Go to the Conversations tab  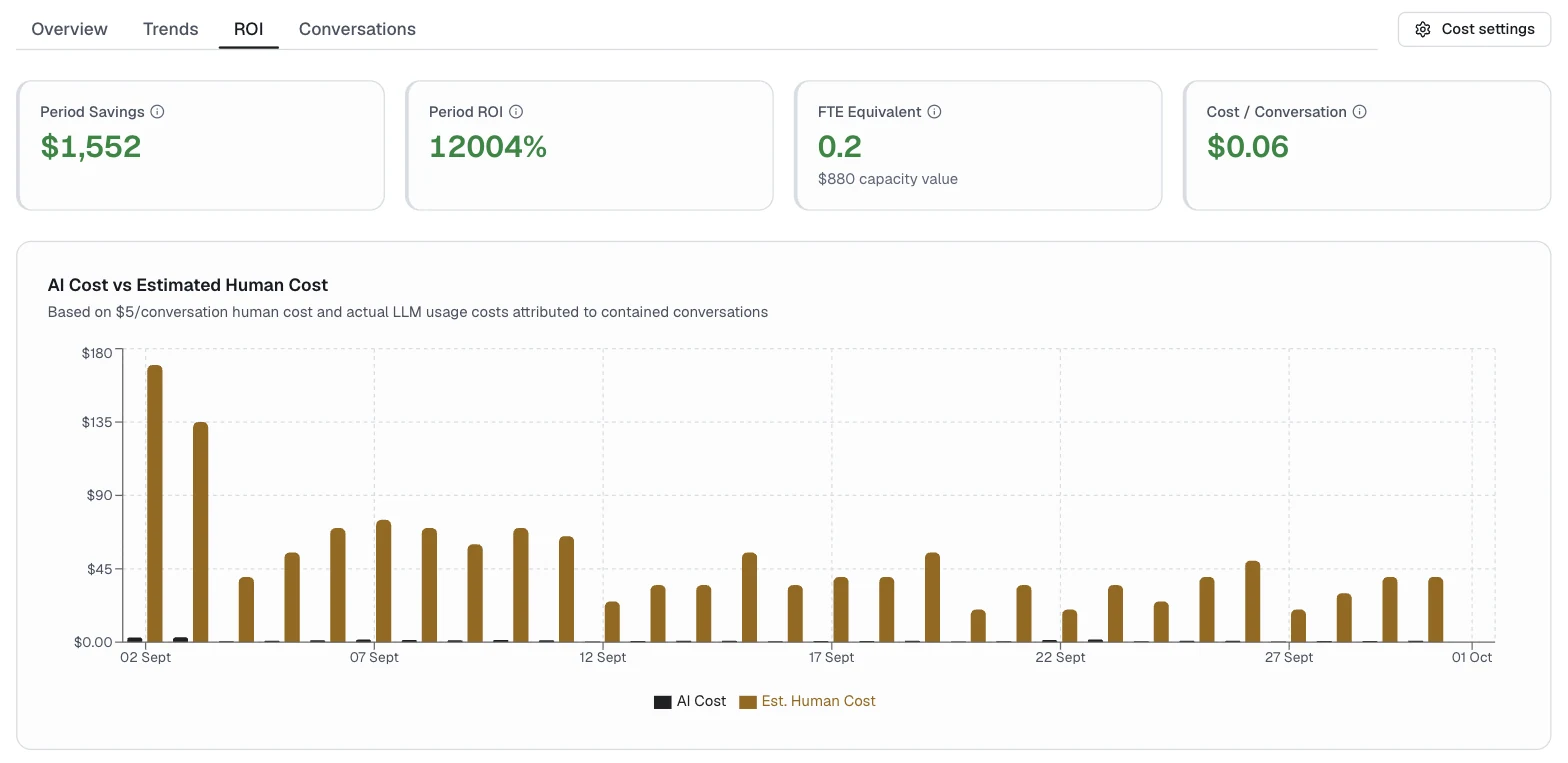[x=357, y=29]
